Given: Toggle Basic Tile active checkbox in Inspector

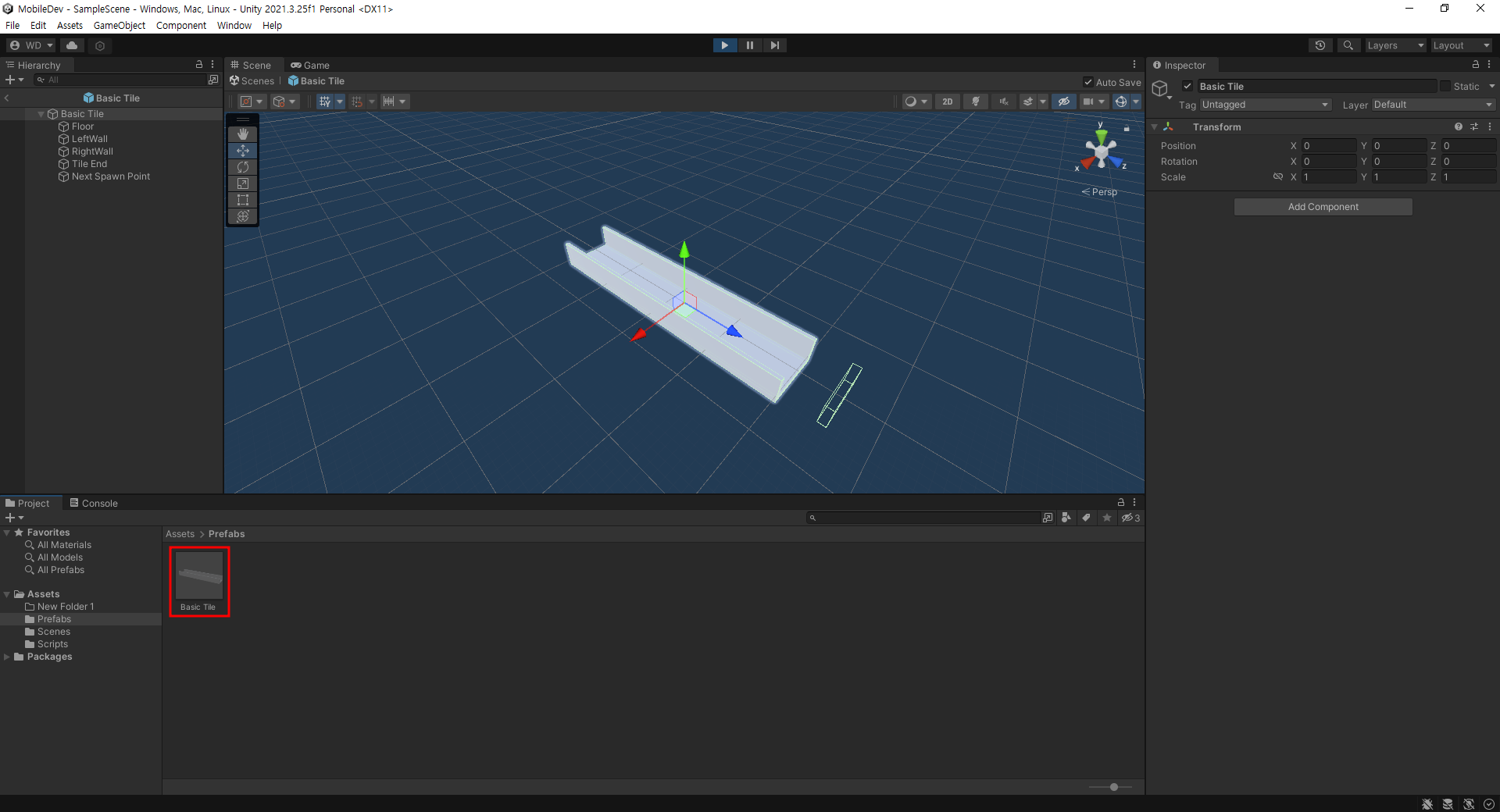Looking at the screenshot, I should coord(1187,87).
